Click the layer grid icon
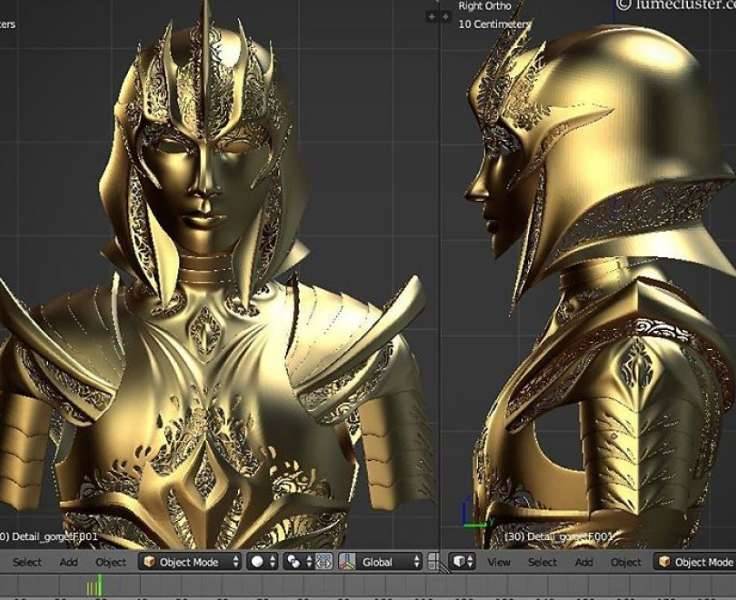The image size is (736, 600). tap(433, 562)
